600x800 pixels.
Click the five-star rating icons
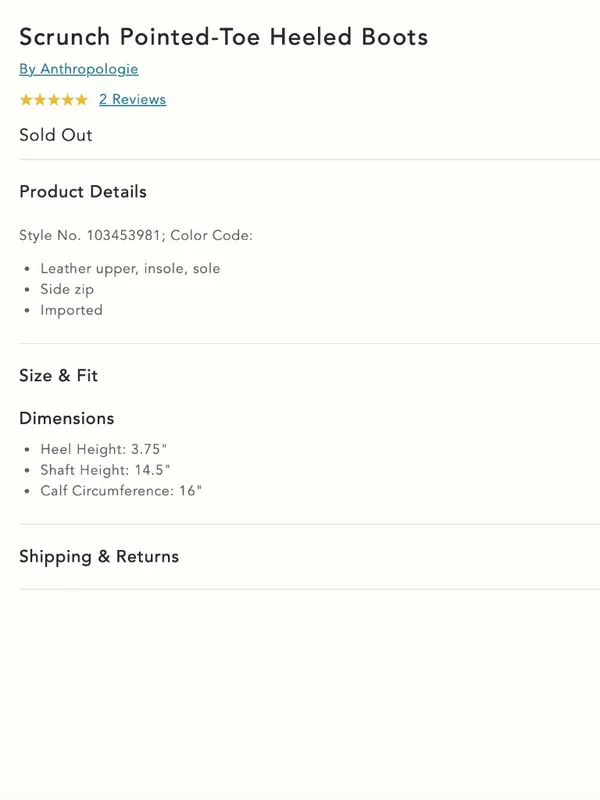click(x=54, y=99)
